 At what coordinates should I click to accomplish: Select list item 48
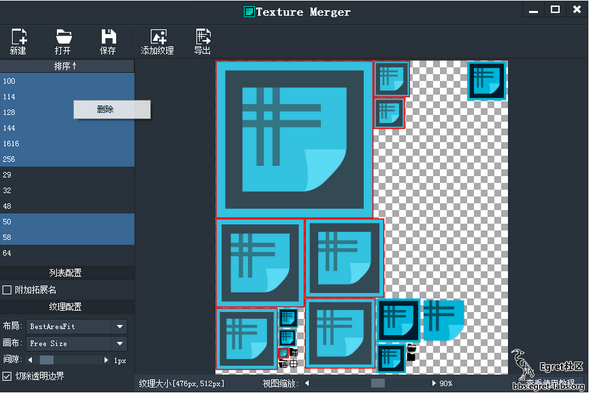click(67, 206)
